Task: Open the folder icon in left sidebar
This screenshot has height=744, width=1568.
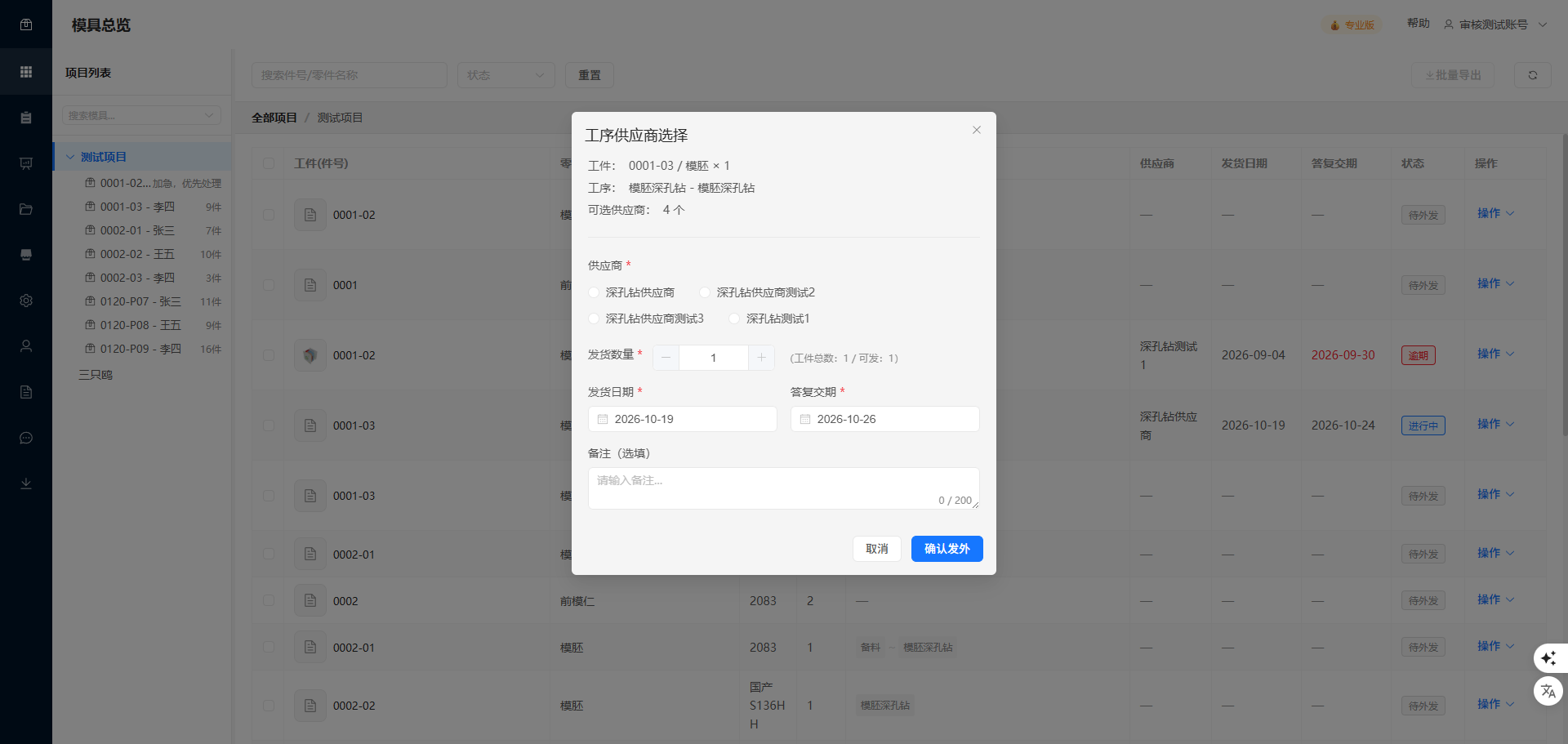Action: 26,209
